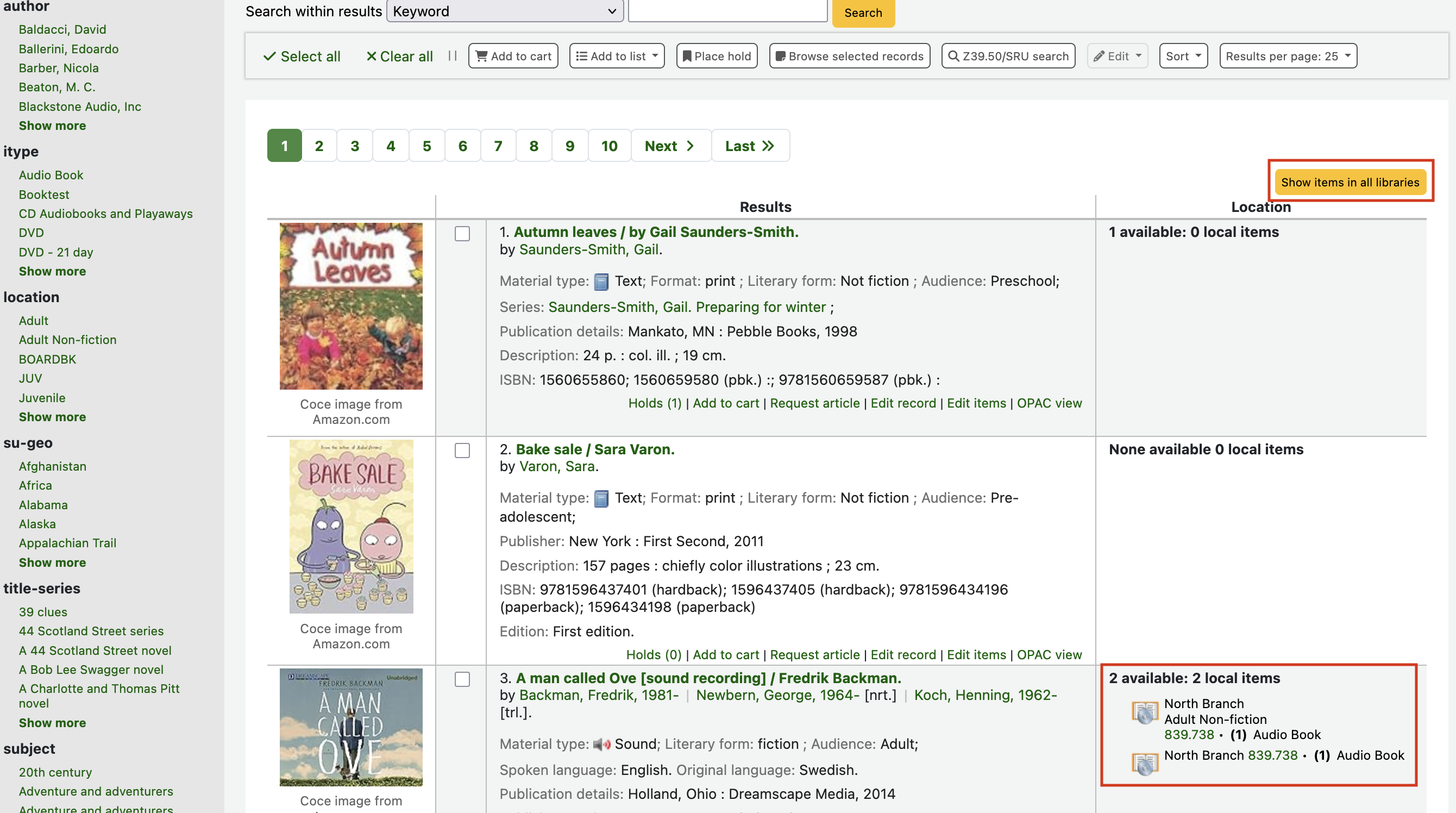Image resolution: width=1456 pixels, height=813 pixels.
Task: Select A man called Ove checkbox
Action: click(x=462, y=679)
